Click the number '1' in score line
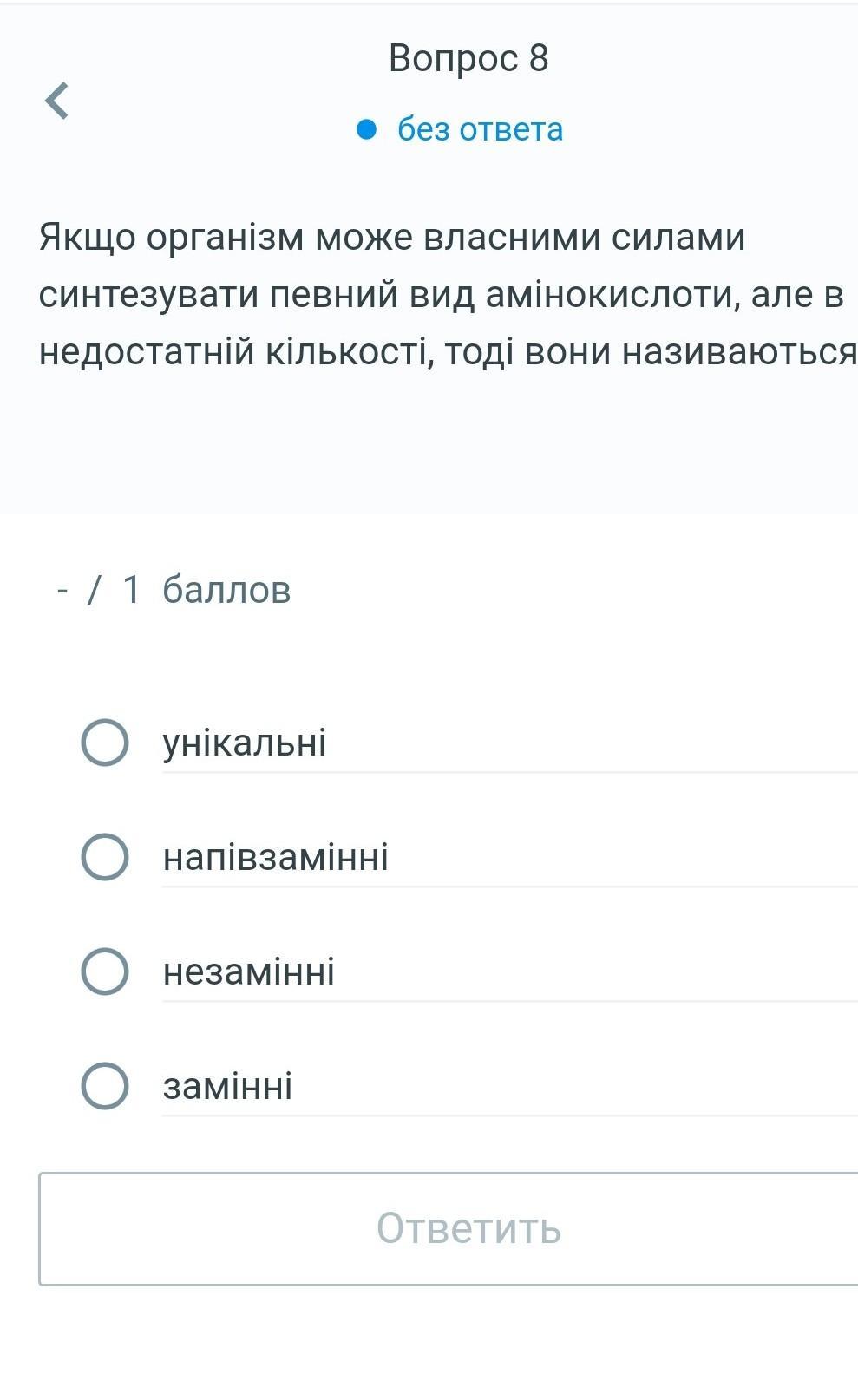The height and width of the screenshot is (1400, 858). pos(131,590)
